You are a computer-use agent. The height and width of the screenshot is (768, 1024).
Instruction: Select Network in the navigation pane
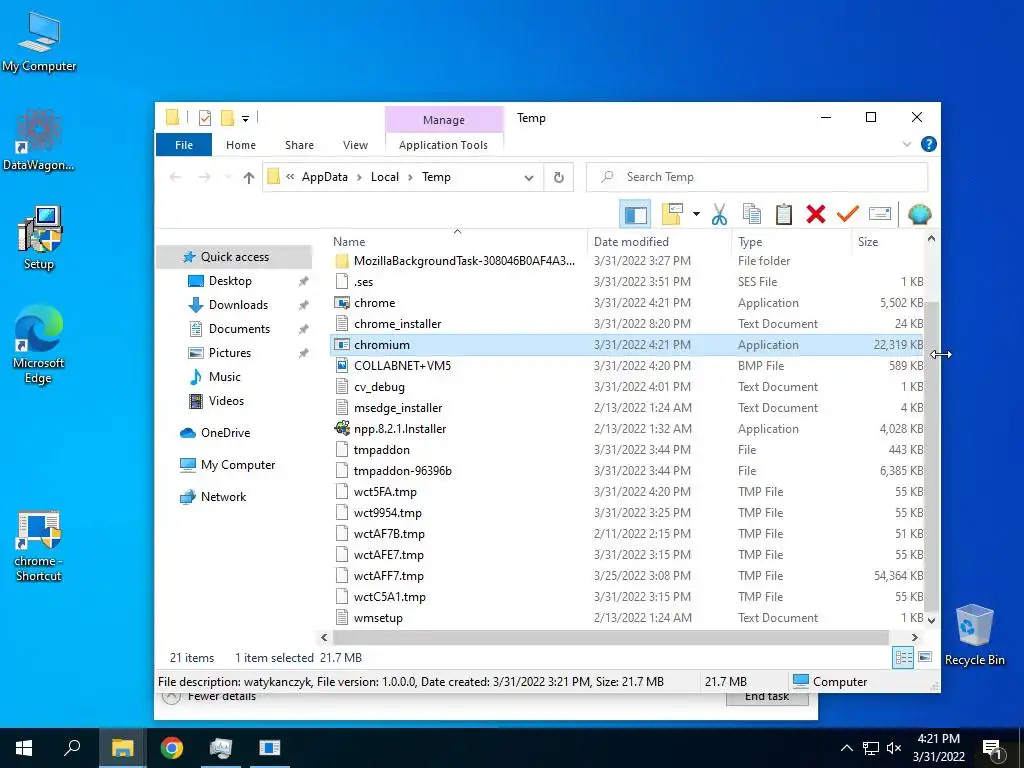tap(223, 497)
